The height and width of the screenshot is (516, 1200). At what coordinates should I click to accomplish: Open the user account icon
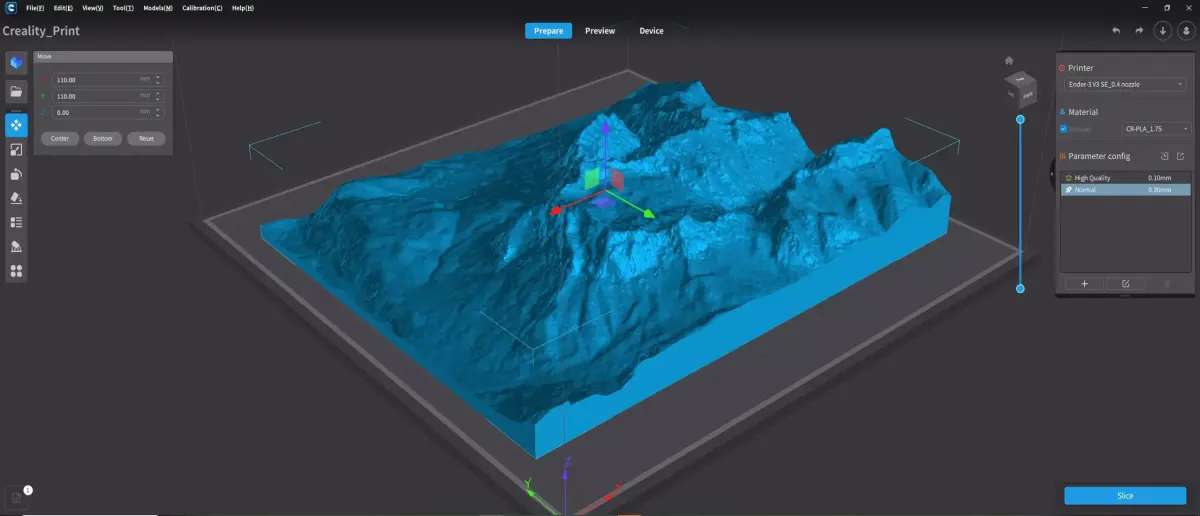point(1186,30)
